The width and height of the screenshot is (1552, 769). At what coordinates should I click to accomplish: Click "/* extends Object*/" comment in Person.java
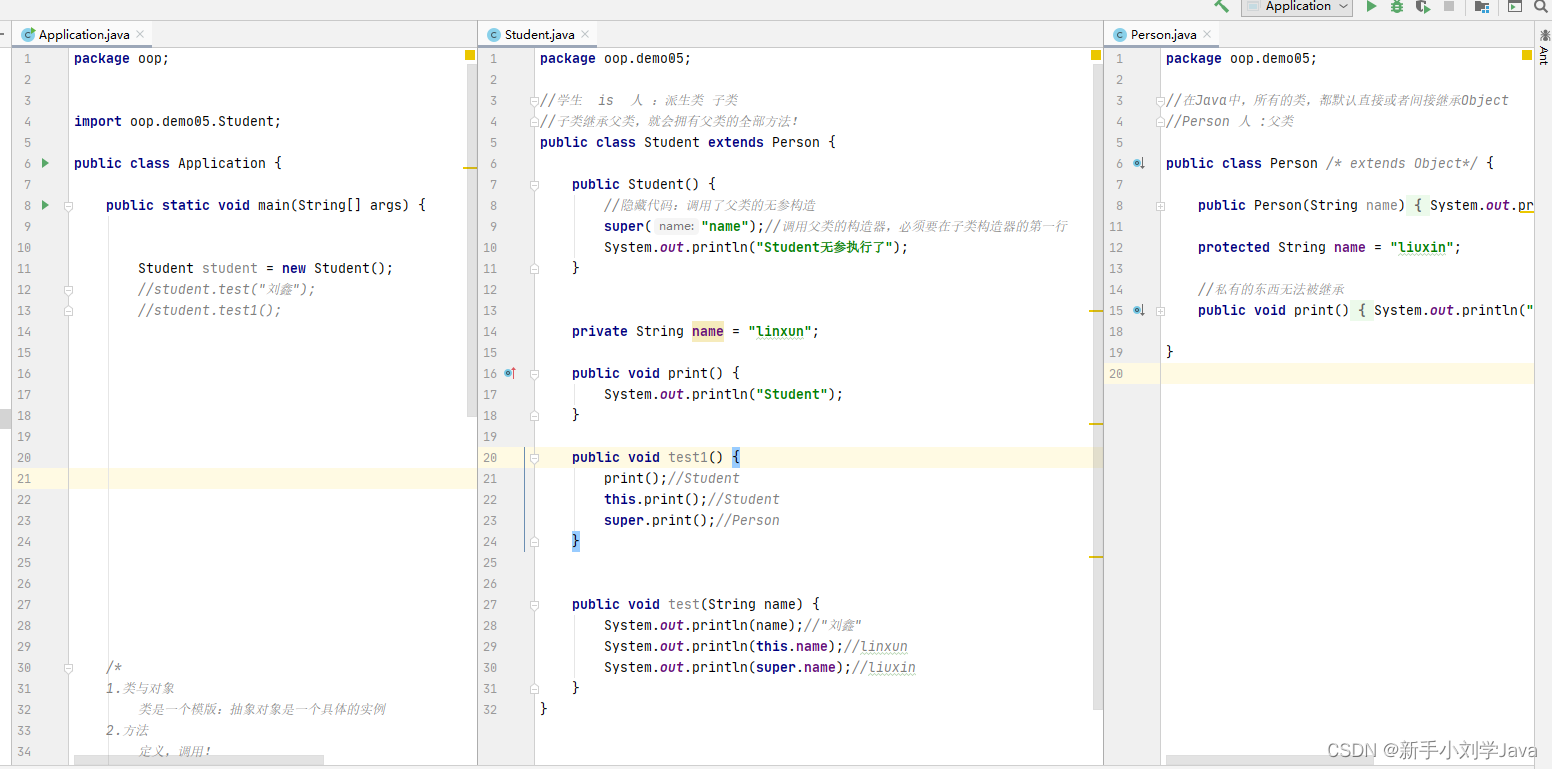click(1402, 163)
